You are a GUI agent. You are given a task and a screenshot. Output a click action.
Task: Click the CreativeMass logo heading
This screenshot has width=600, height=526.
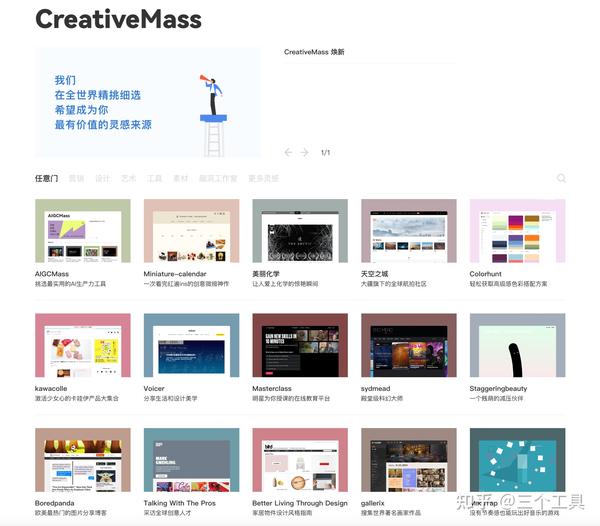(118, 19)
